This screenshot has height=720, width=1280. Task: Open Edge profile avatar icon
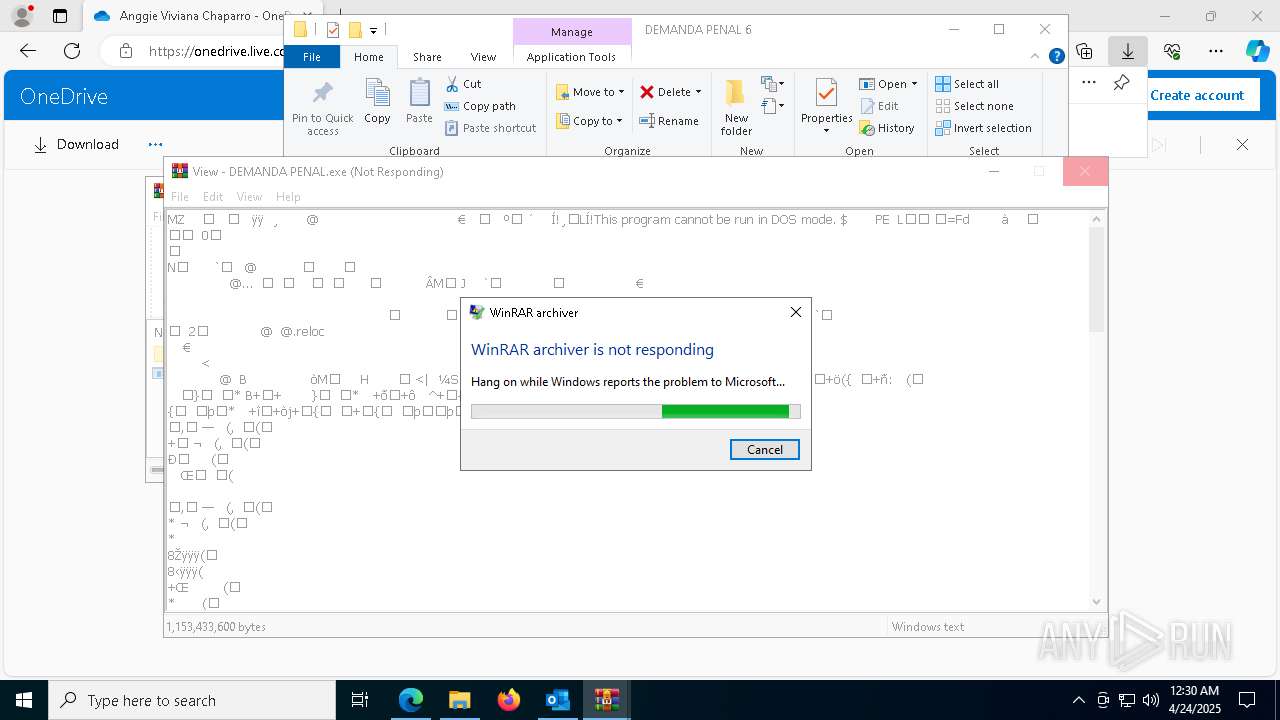click(x=21, y=16)
